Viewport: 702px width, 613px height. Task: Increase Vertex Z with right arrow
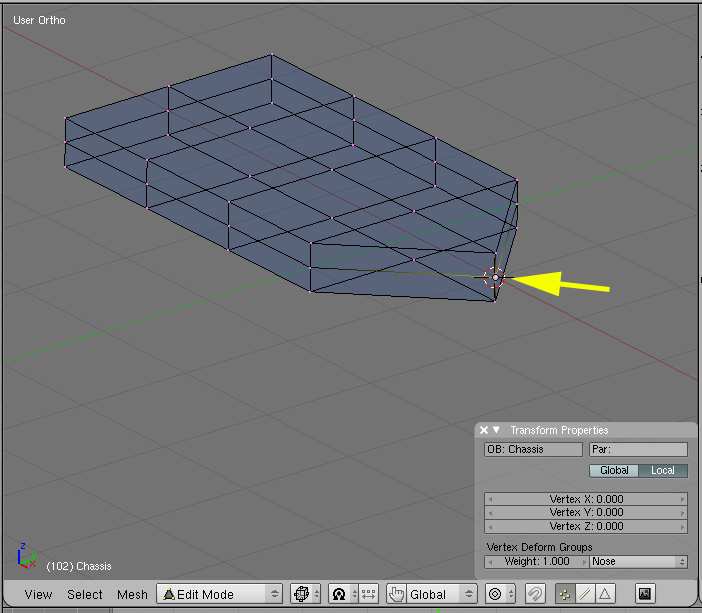pyautogui.click(x=682, y=526)
